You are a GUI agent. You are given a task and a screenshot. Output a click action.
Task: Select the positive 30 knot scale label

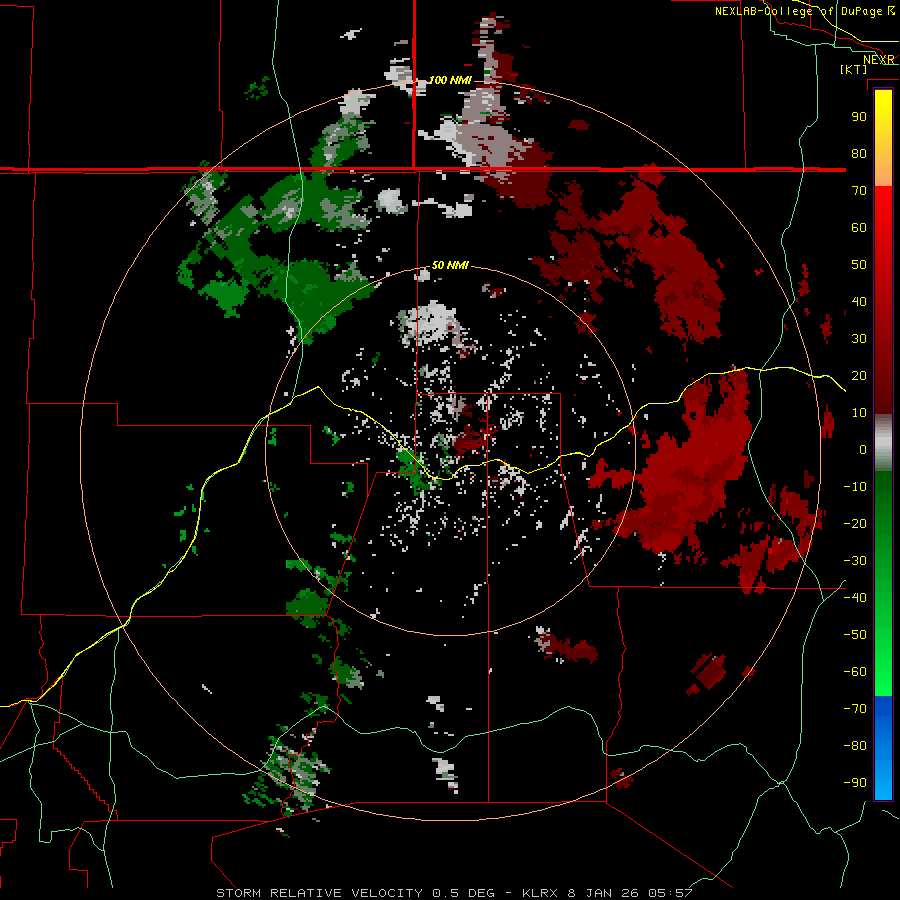859,339
